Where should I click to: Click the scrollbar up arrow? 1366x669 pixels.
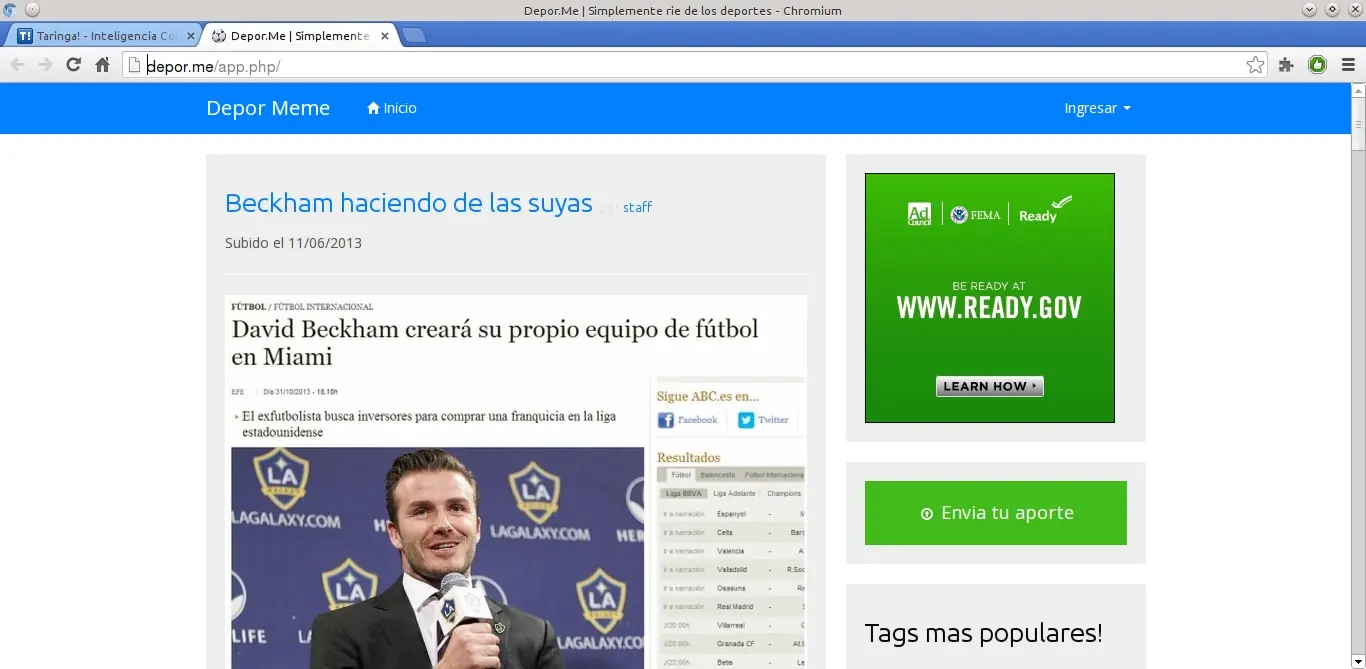[x=1358, y=91]
